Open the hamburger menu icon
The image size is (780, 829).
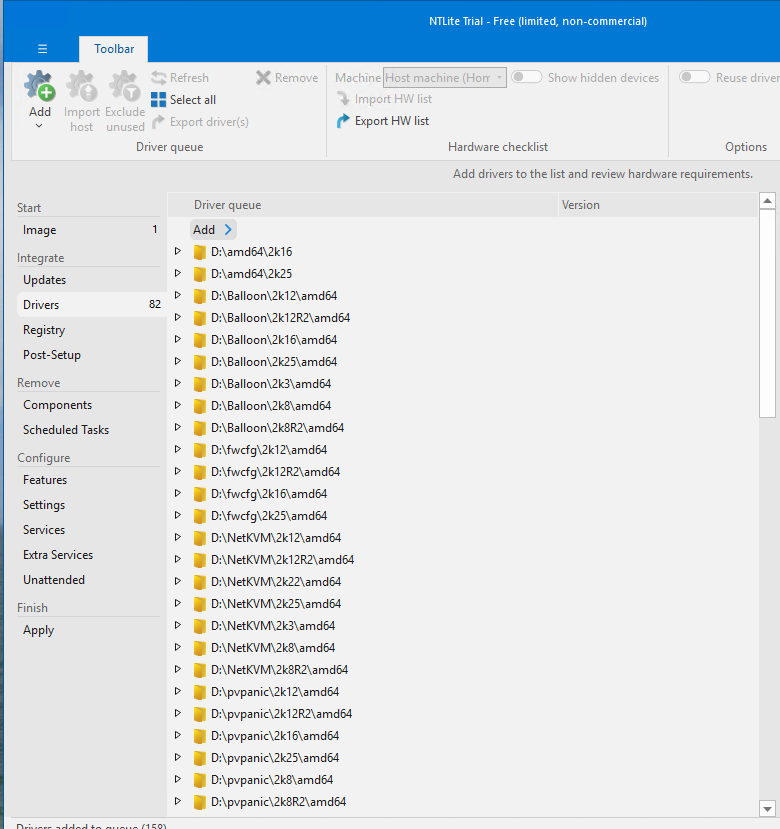click(x=43, y=49)
